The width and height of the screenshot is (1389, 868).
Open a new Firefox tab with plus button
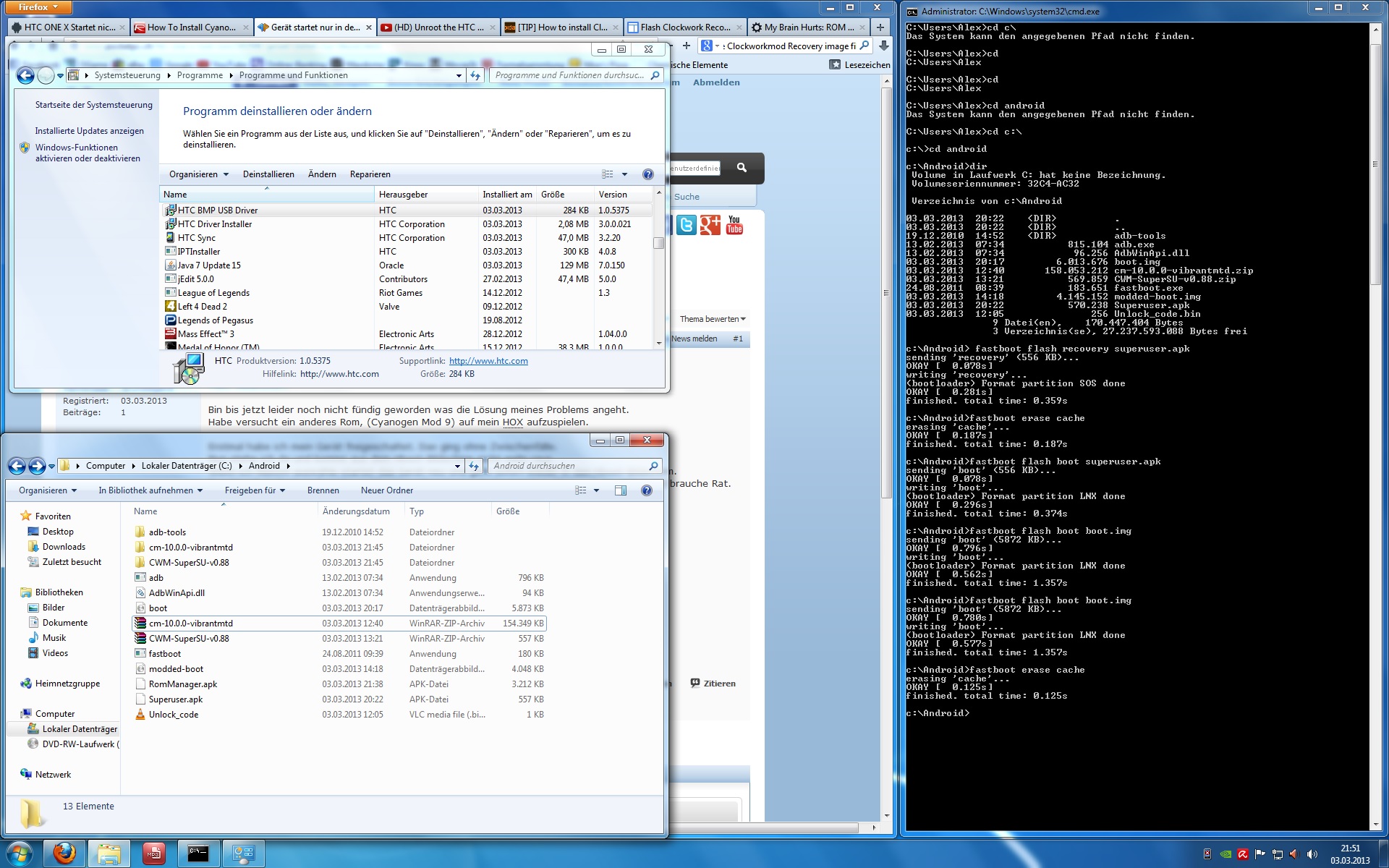(x=880, y=27)
